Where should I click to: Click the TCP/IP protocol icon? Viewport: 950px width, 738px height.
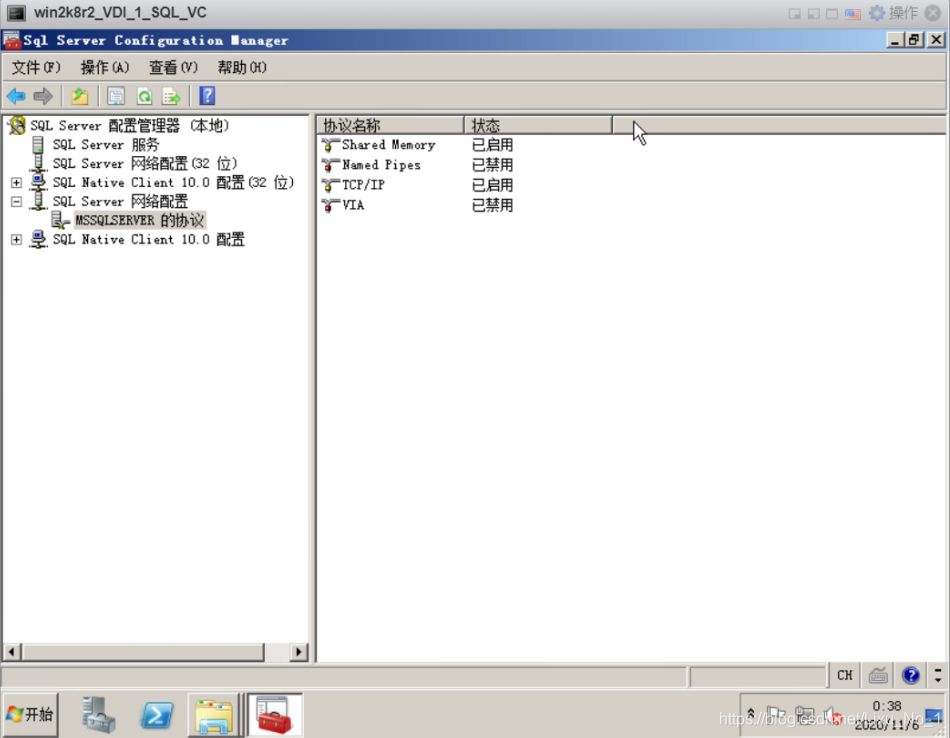pos(330,185)
